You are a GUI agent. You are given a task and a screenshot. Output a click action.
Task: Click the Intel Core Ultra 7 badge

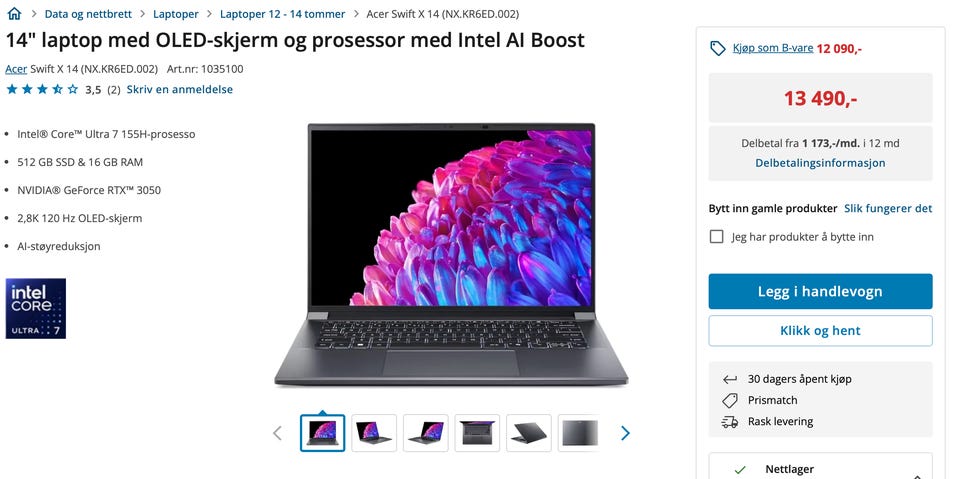(36, 309)
